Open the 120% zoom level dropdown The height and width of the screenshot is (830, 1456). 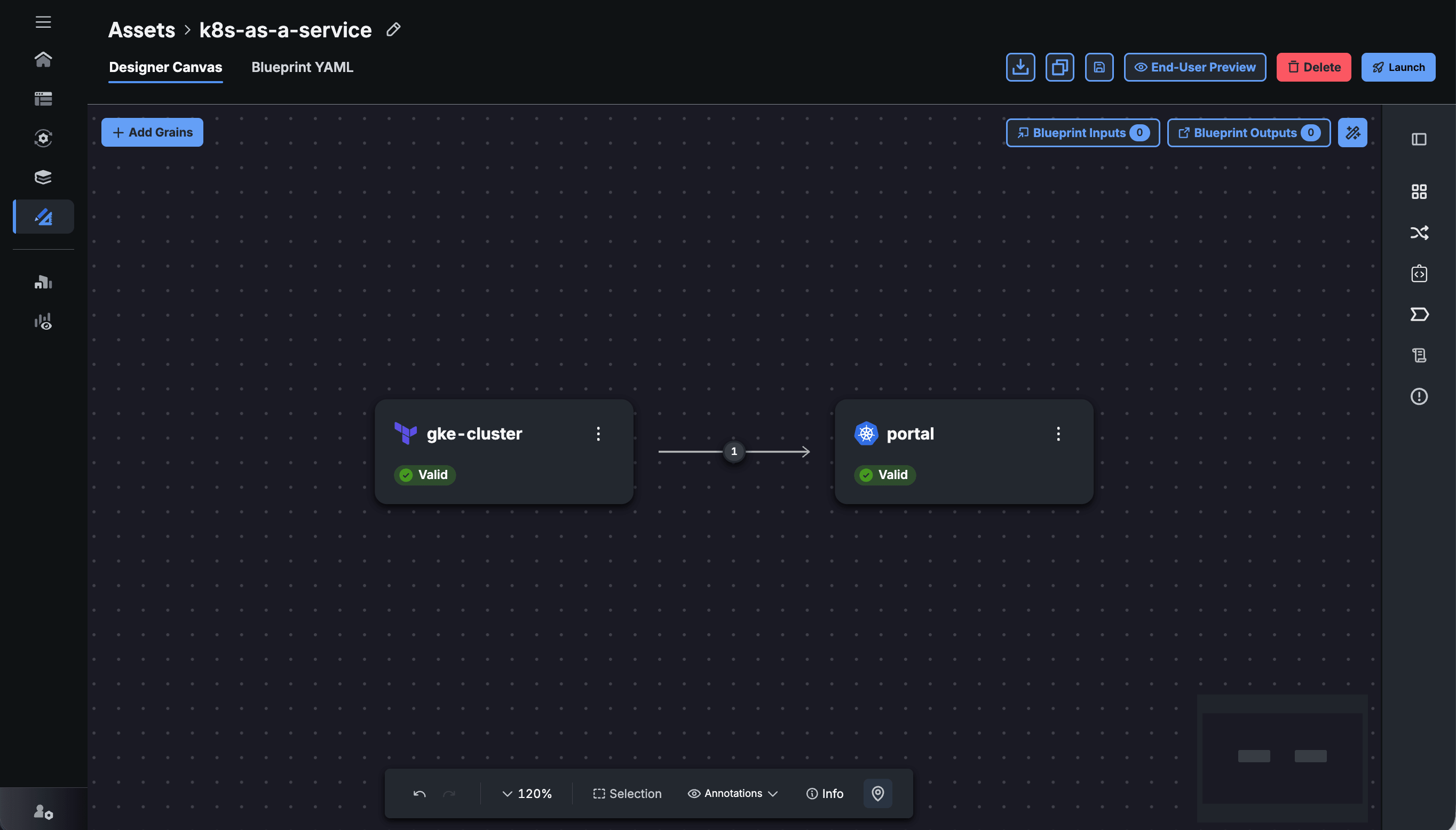(x=527, y=794)
